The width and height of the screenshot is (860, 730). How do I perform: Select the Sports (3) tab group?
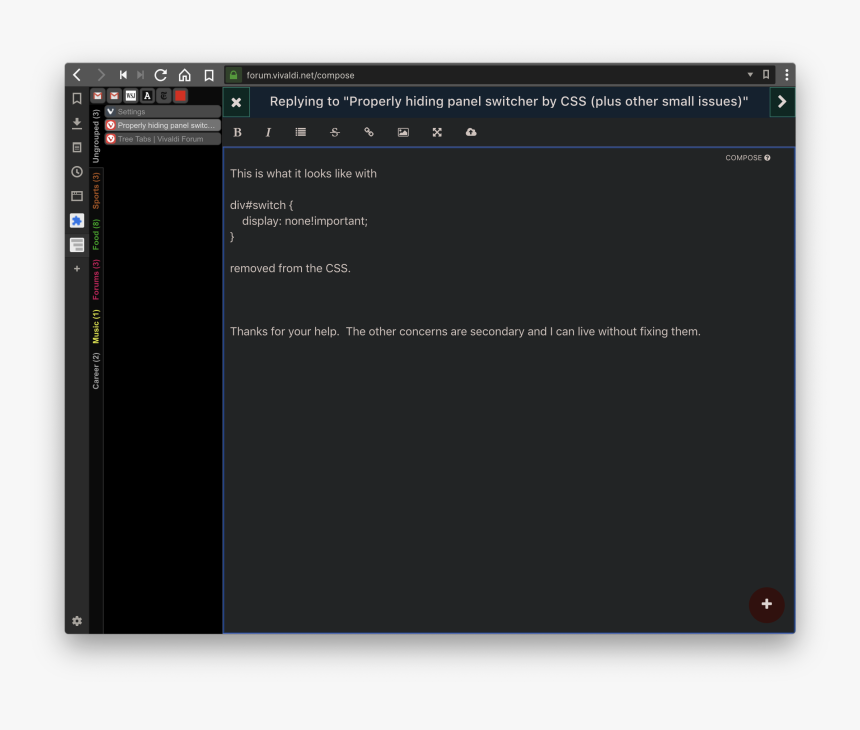click(x=96, y=191)
